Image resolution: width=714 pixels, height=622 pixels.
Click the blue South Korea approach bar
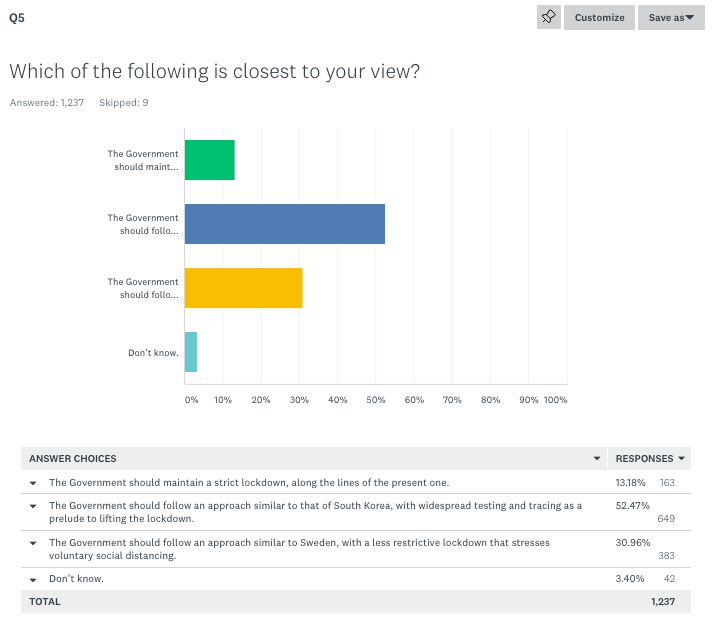(x=285, y=224)
